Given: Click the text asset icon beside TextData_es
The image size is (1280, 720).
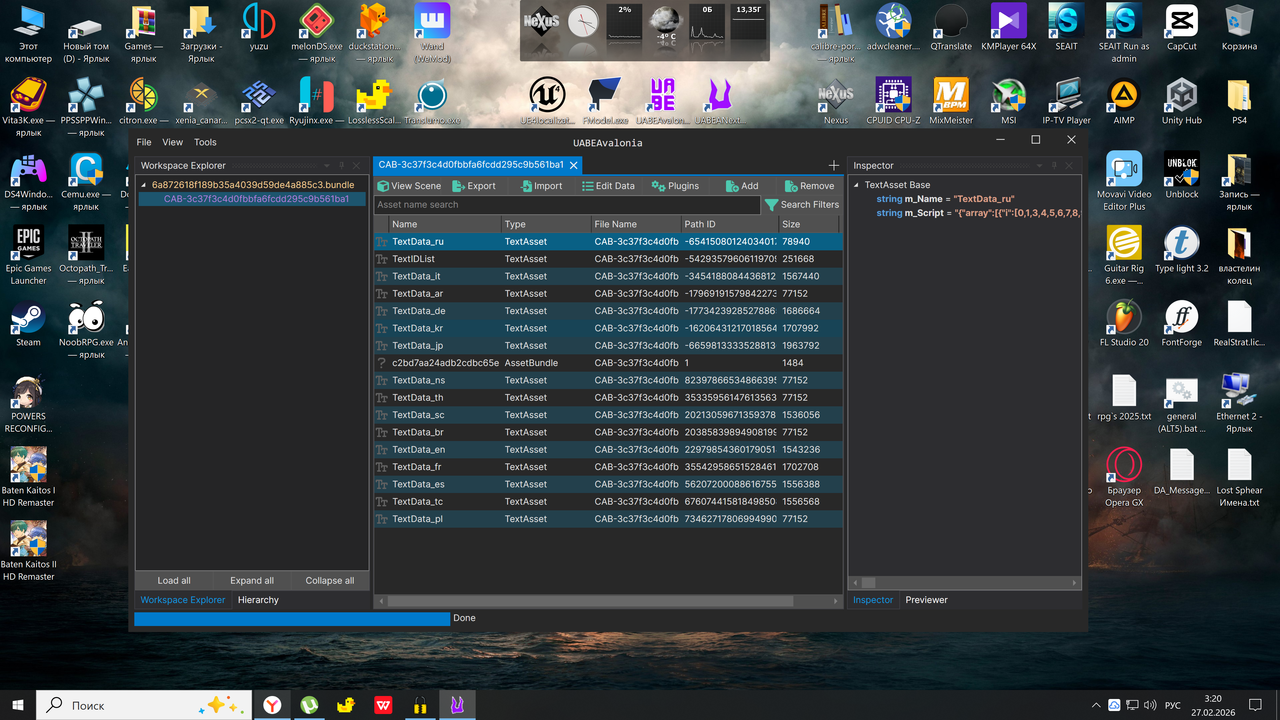Looking at the screenshot, I should (x=381, y=484).
